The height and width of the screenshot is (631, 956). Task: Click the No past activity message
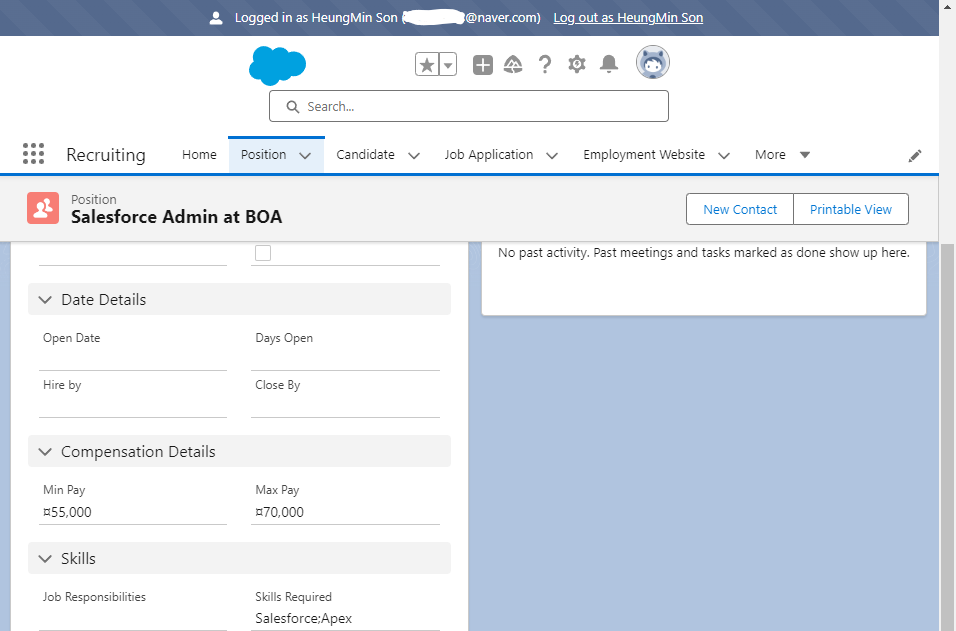coord(704,252)
